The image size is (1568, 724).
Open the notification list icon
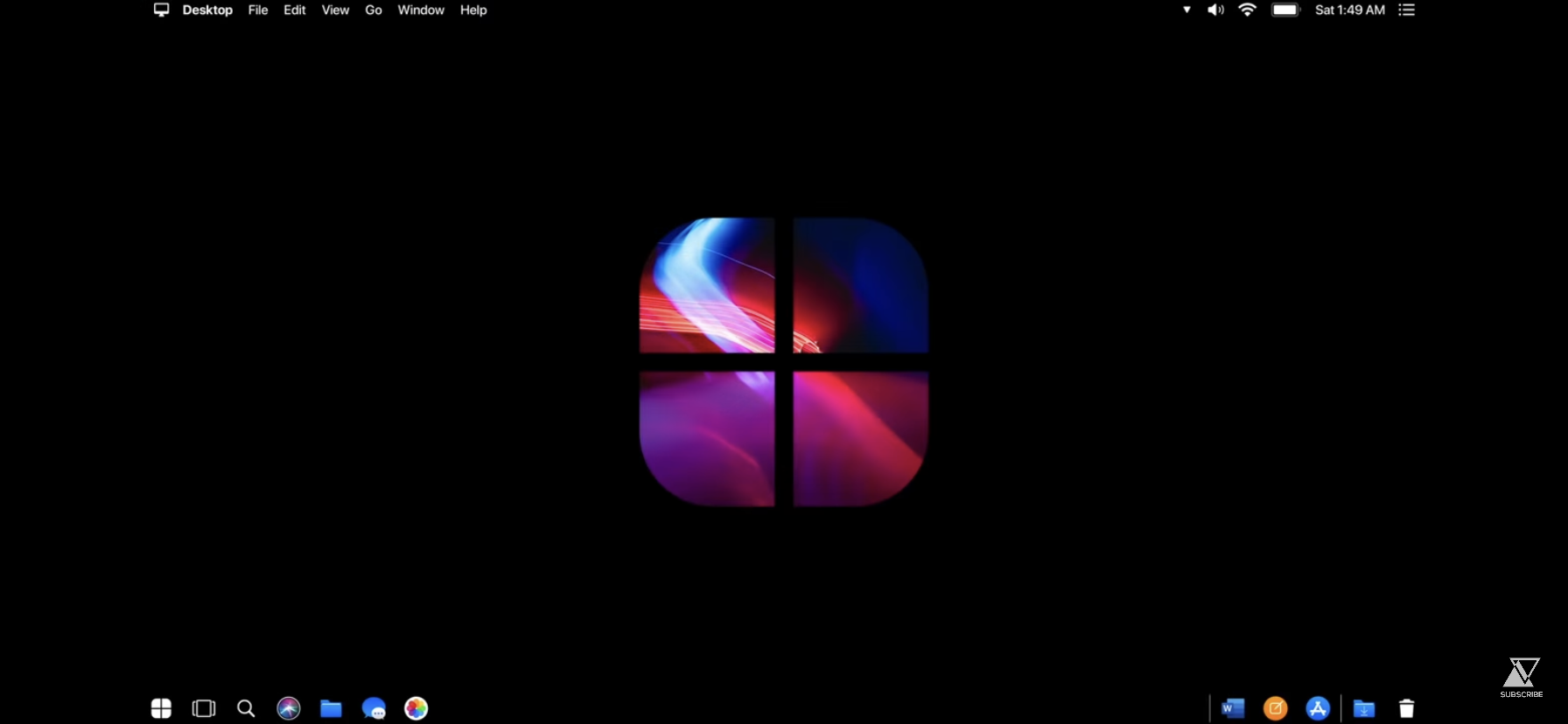click(1406, 10)
